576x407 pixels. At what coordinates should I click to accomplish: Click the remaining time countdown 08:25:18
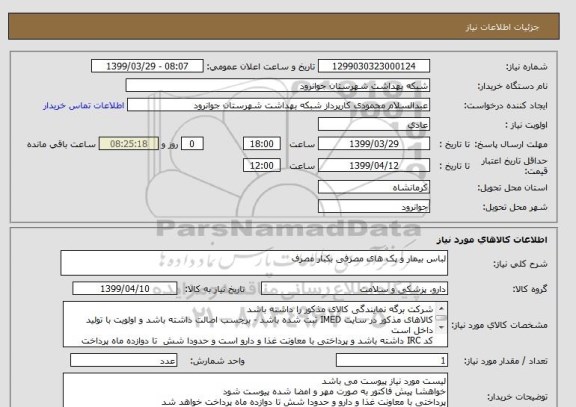point(129,144)
